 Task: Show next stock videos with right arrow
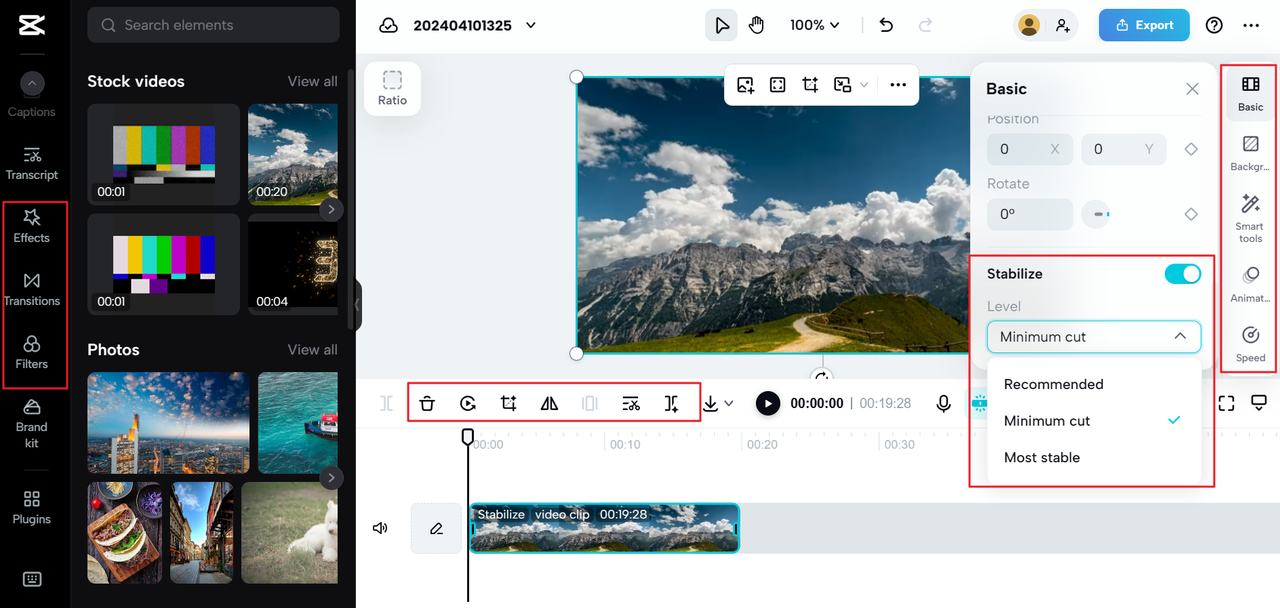[x=331, y=210]
